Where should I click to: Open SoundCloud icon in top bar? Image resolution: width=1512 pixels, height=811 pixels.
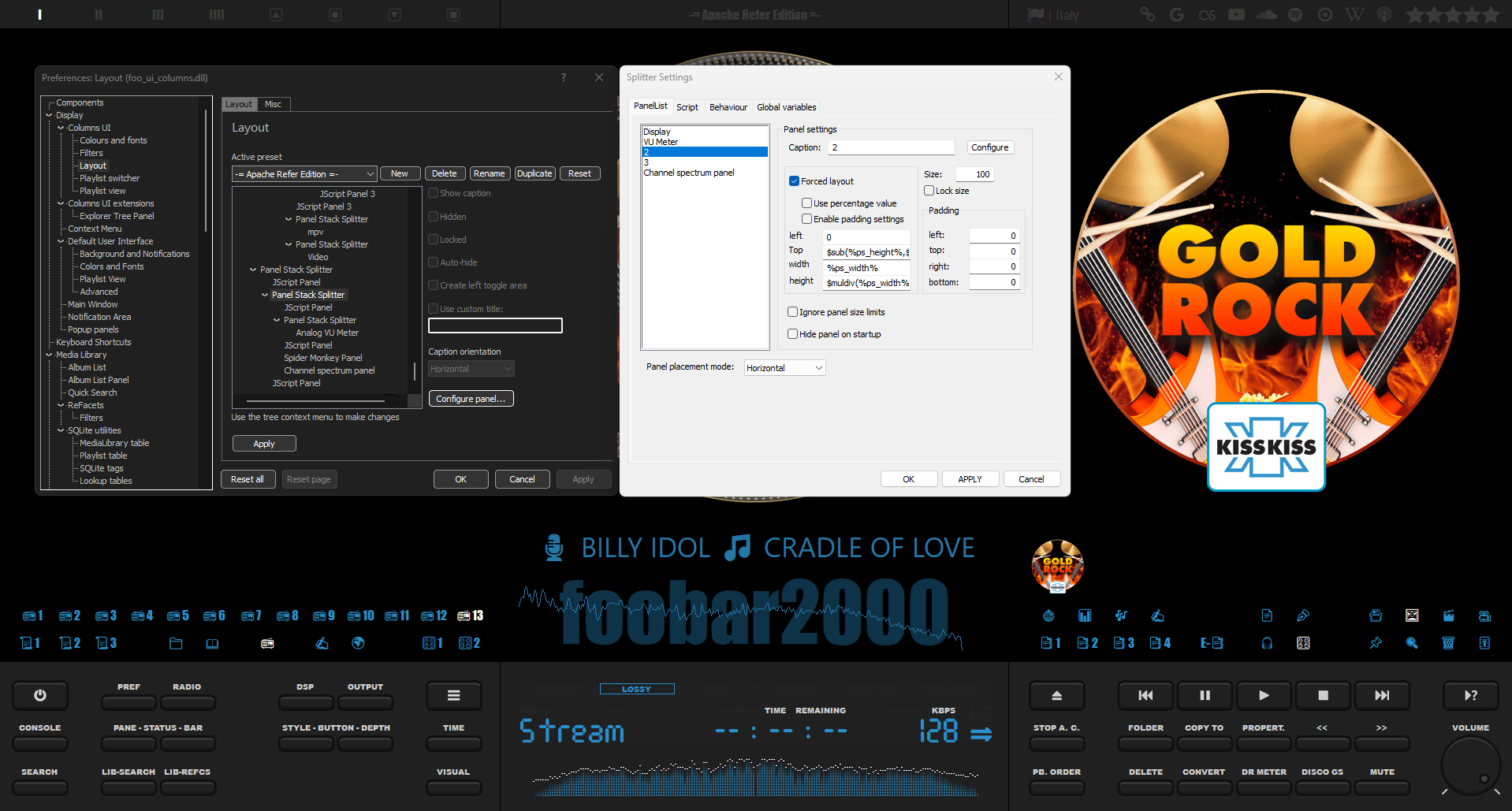coord(1266,14)
